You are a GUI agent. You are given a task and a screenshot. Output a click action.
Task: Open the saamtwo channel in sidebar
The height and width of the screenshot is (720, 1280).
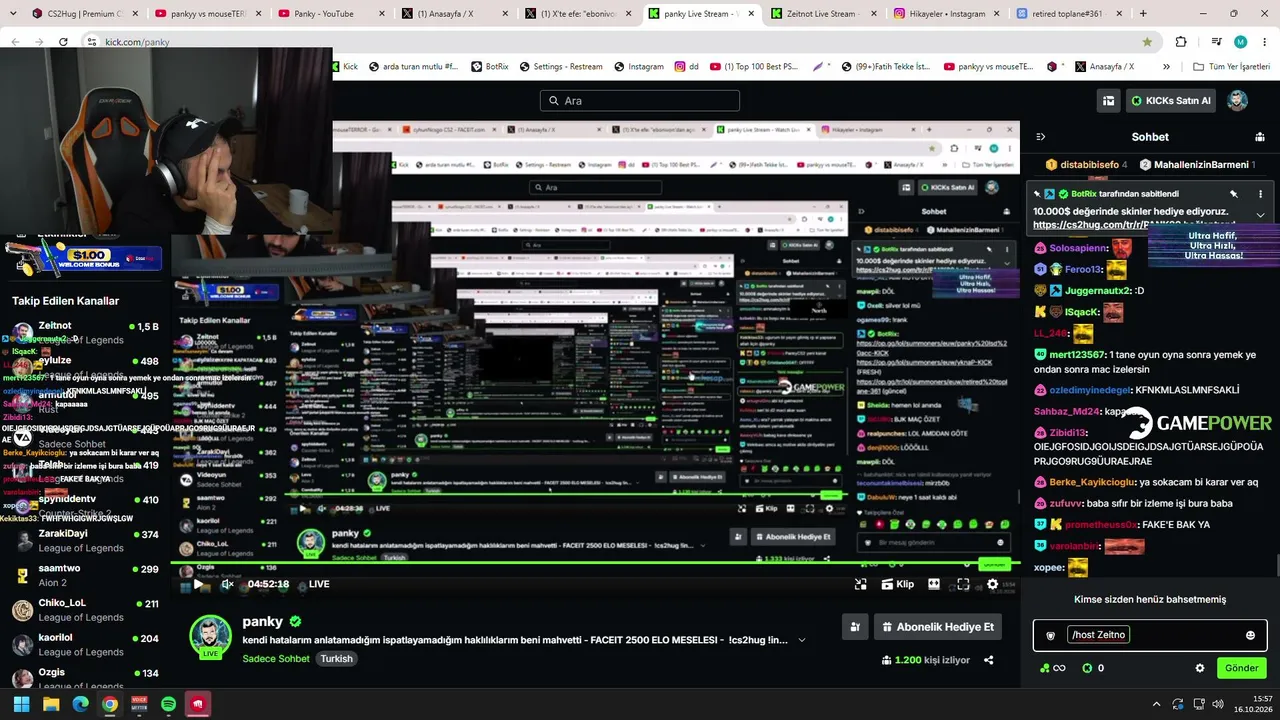click(85, 576)
